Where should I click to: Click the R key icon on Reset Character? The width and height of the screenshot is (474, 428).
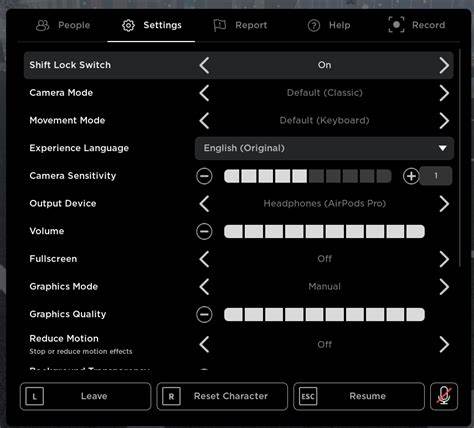pos(171,396)
